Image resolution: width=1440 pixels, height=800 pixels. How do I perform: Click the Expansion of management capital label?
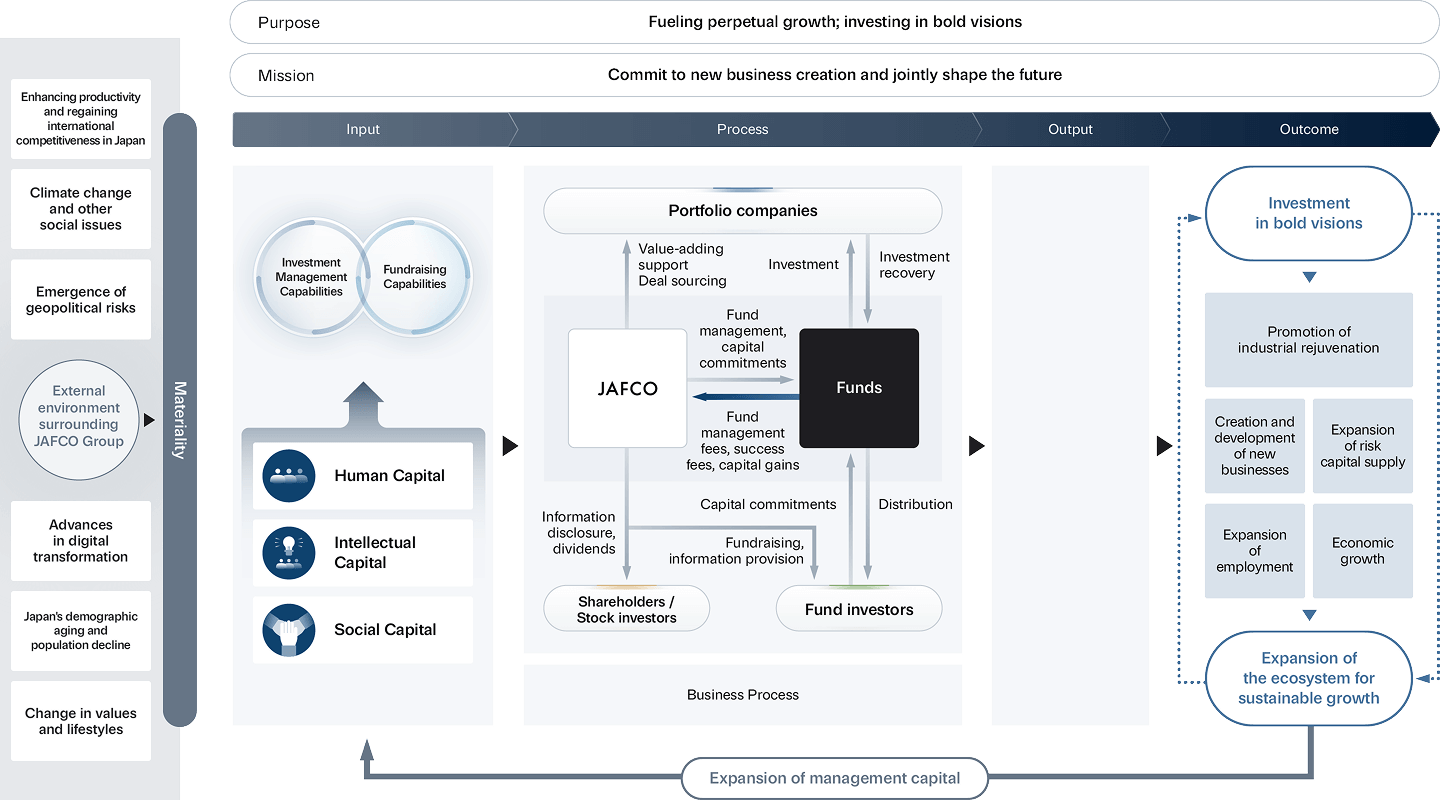(834, 778)
